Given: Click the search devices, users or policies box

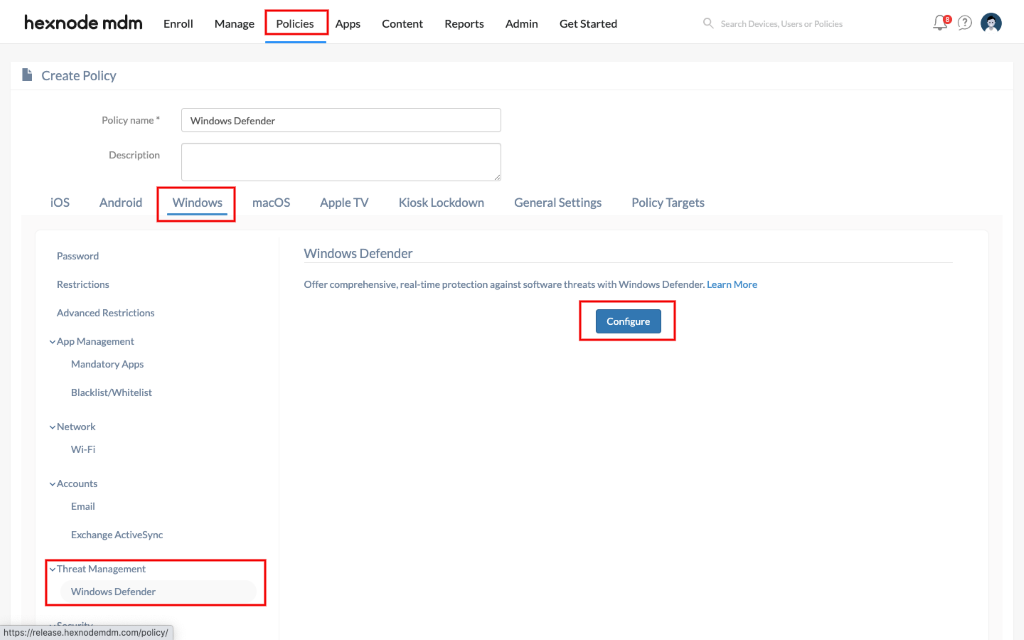Looking at the screenshot, I should pos(781,24).
